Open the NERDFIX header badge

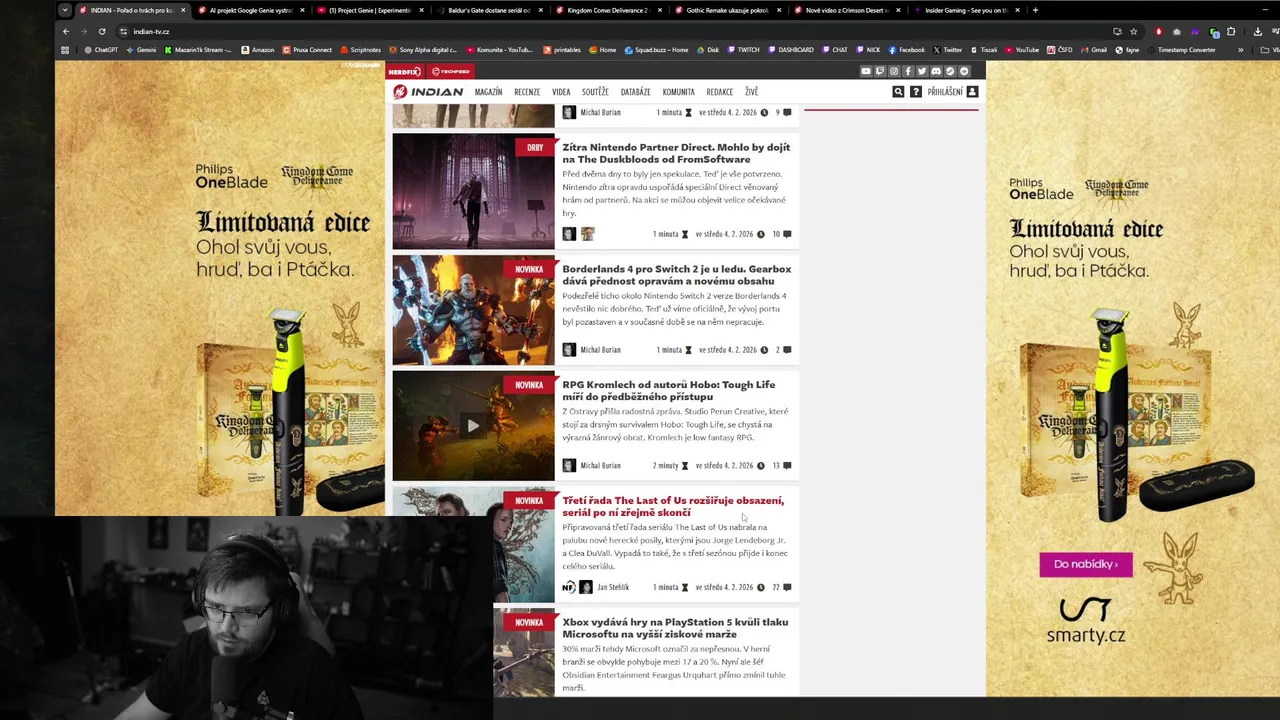[404, 71]
